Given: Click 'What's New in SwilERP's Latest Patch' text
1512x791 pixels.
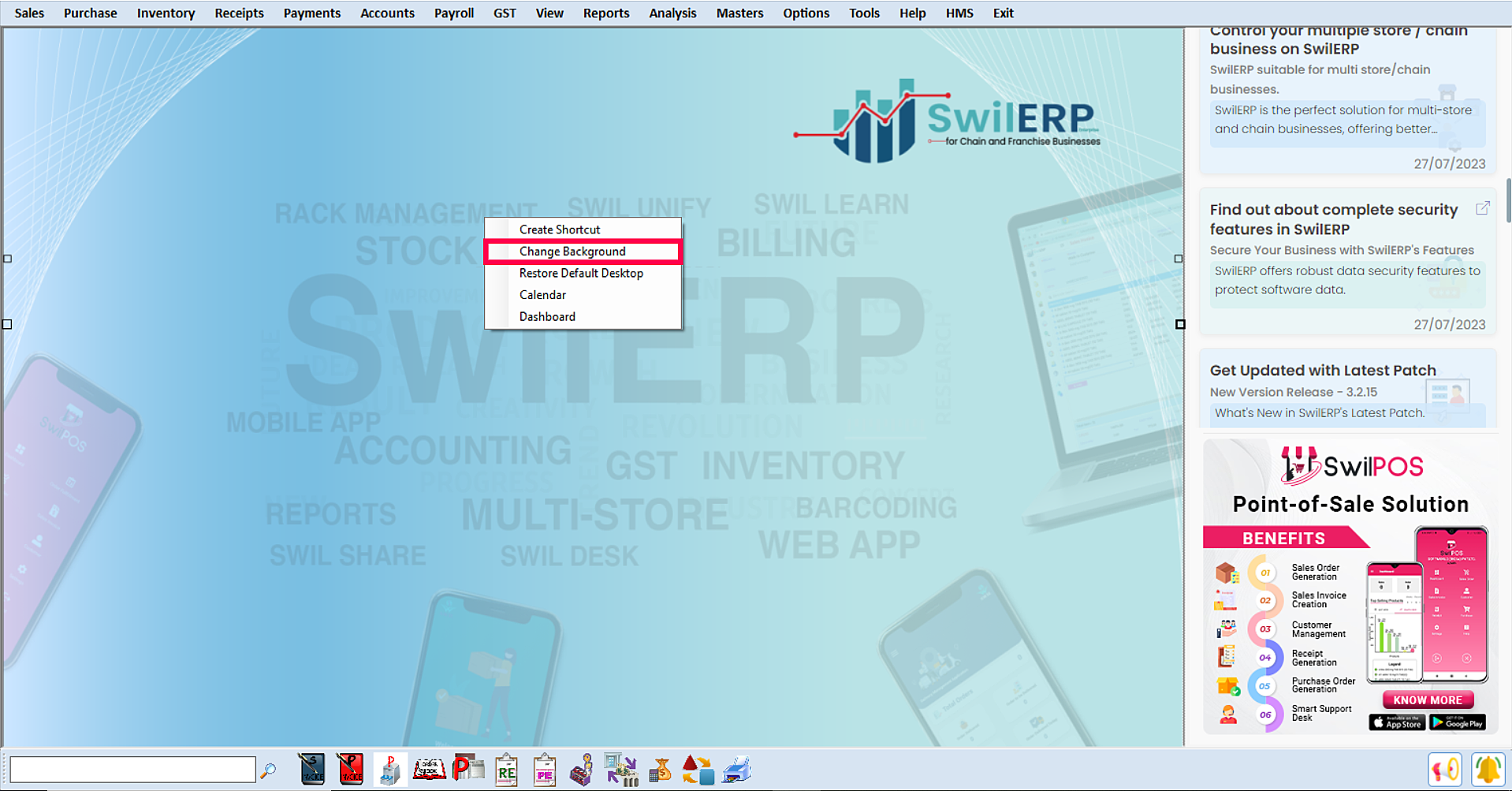Looking at the screenshot, I should click(x=1320, y=412).
